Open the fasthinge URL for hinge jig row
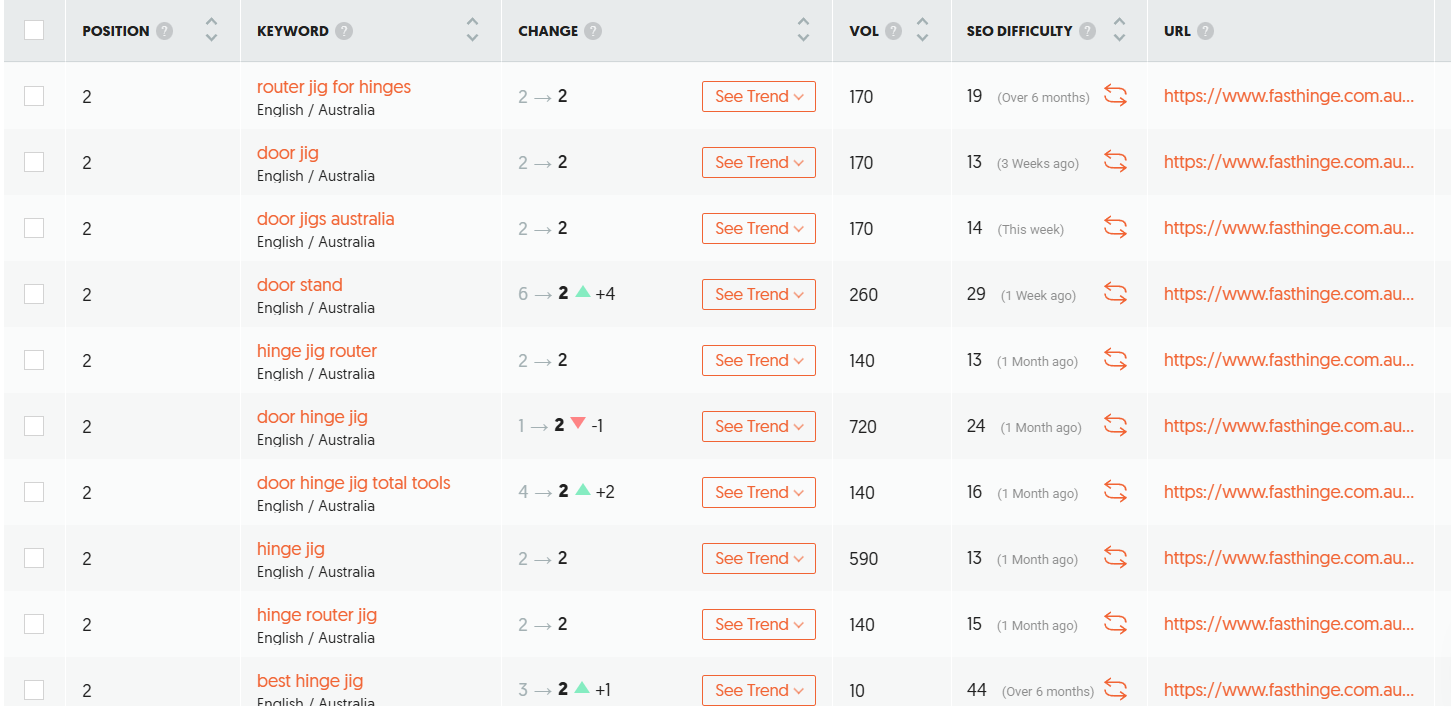The height and width of the screenshot is (707, 1451). pyautogui.click(x=1288, y=558)
